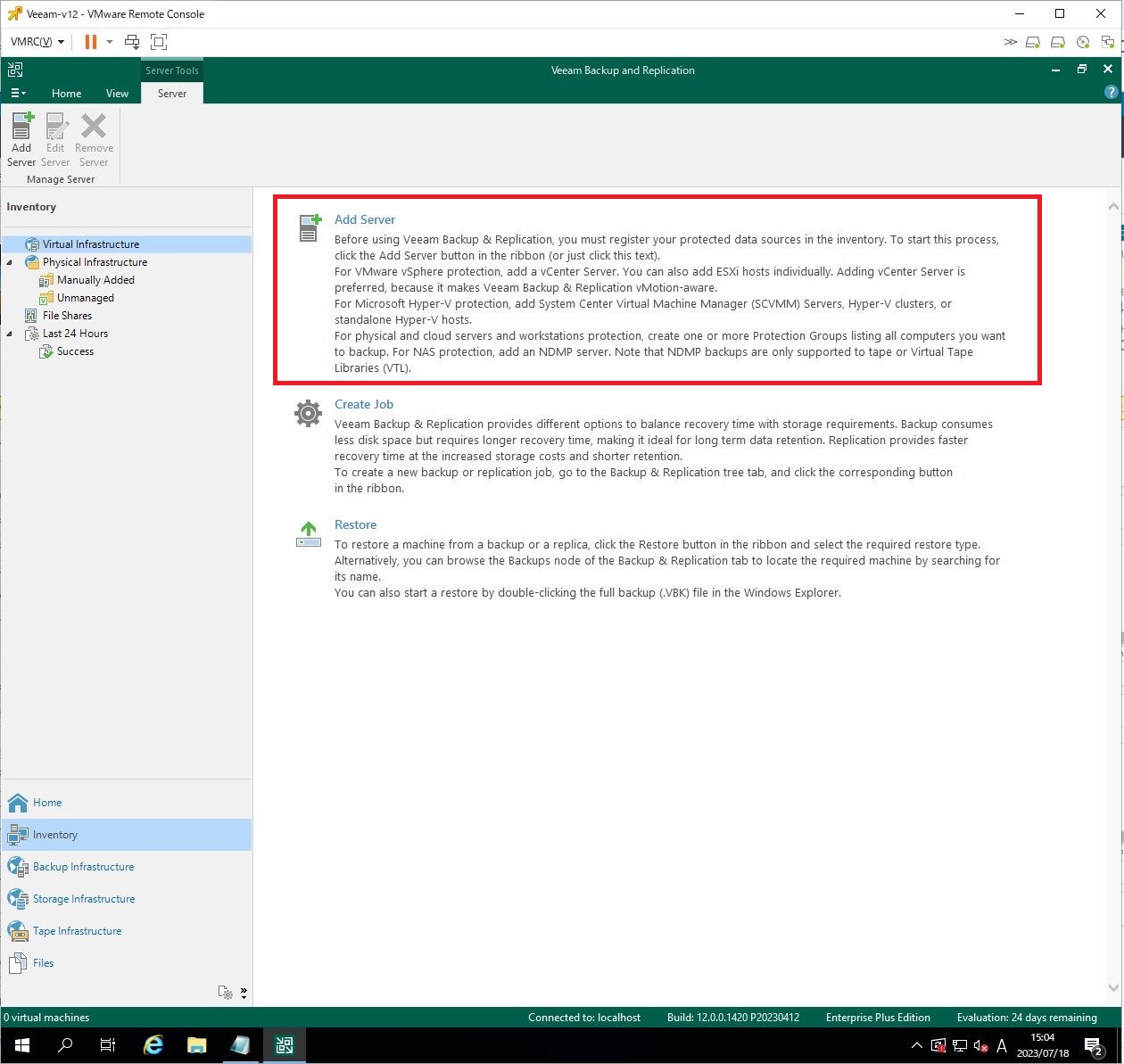Screen dimensions: 1124x1064
Task: Launch Internet Explorer from taskbar
Action: [x=153, y=1045]
